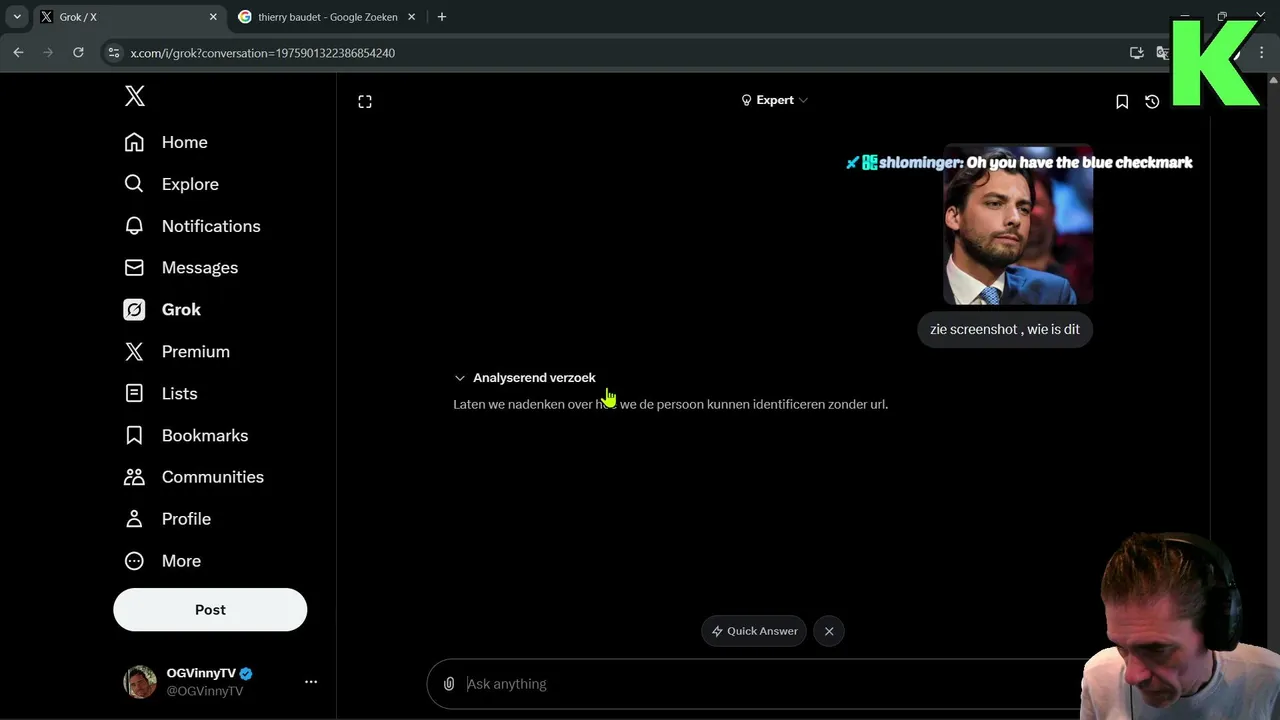Click the Communities people icon

tap(134, 477)
